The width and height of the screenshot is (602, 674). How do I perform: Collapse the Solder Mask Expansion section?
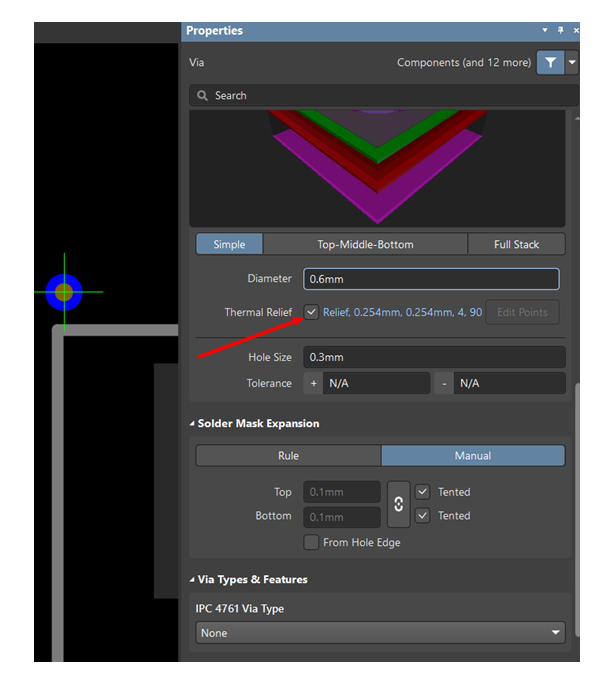point(193,424)
